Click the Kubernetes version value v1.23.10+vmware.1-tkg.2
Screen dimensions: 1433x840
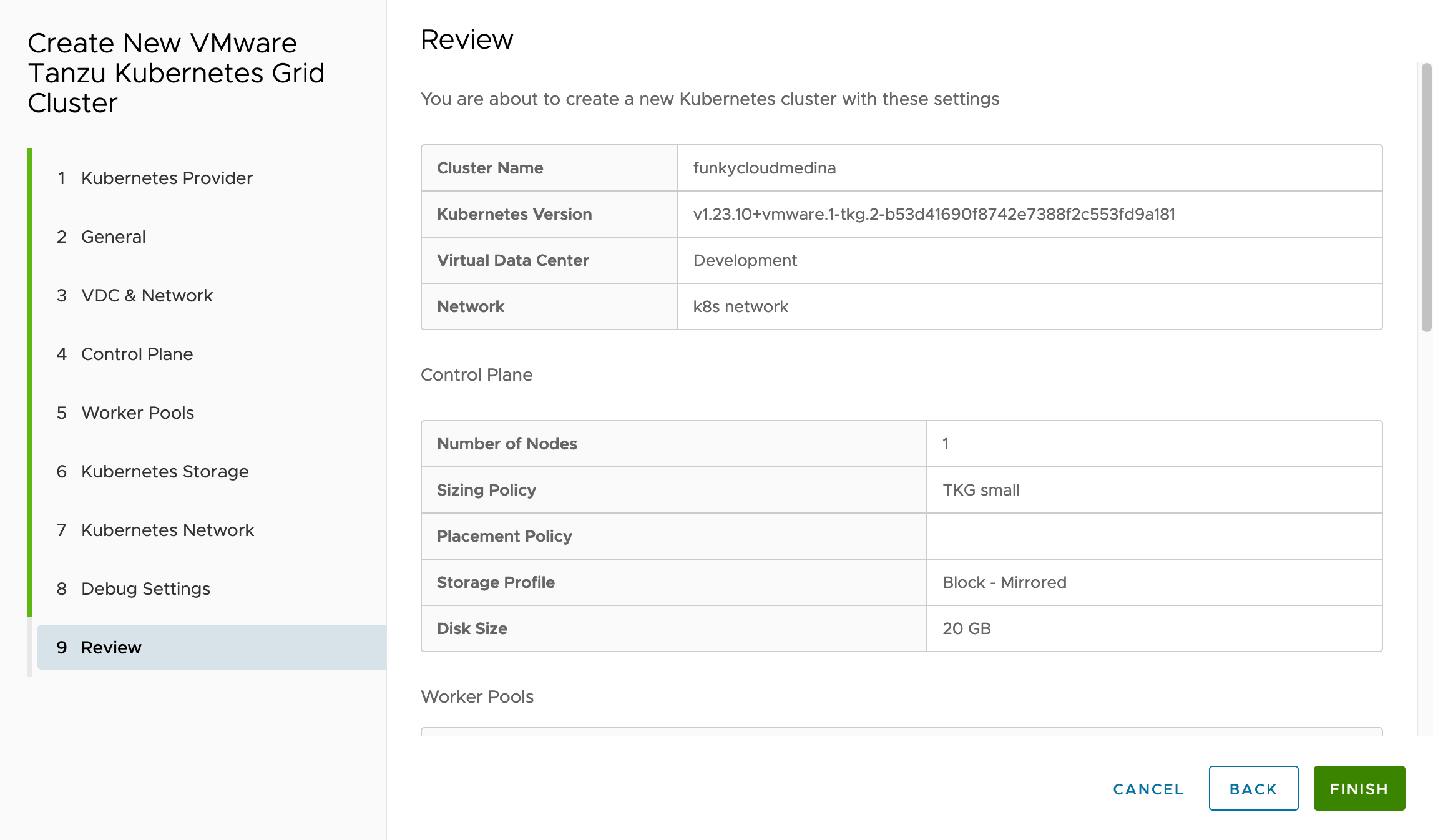pos(934,214)
